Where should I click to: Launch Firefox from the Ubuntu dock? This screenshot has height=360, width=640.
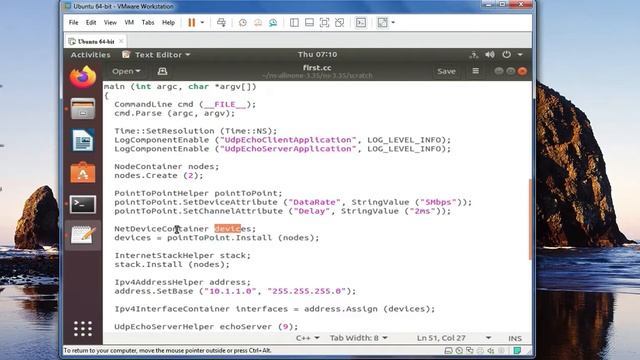tap(83, 77)
